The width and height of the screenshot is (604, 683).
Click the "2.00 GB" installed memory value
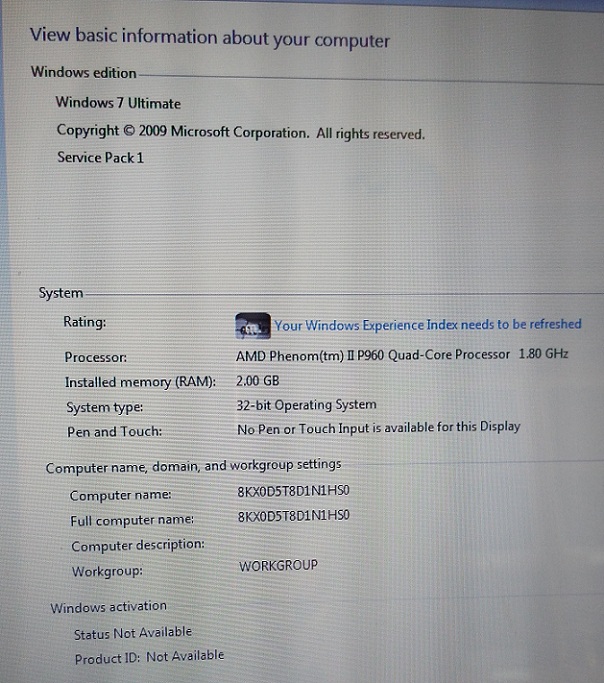click(257, 381)
